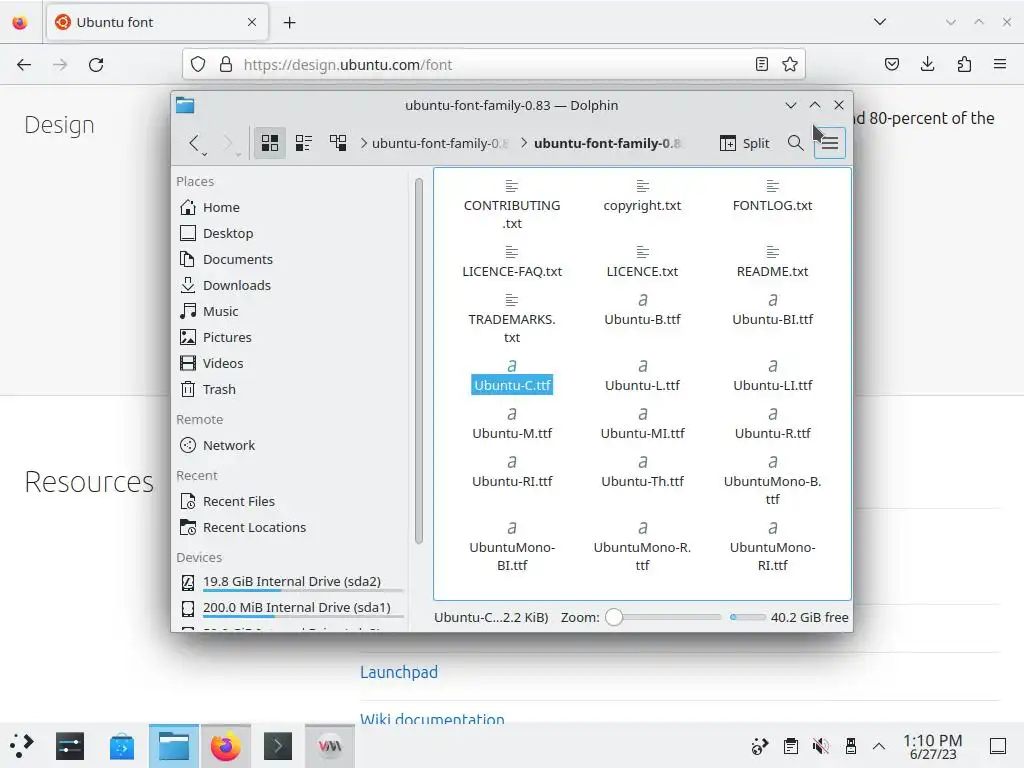The width and height of the screenshot is (1024, 768).
Task: Click the parent ubuntu-font-family breadcrumb
Action: [x=440, y=143]
